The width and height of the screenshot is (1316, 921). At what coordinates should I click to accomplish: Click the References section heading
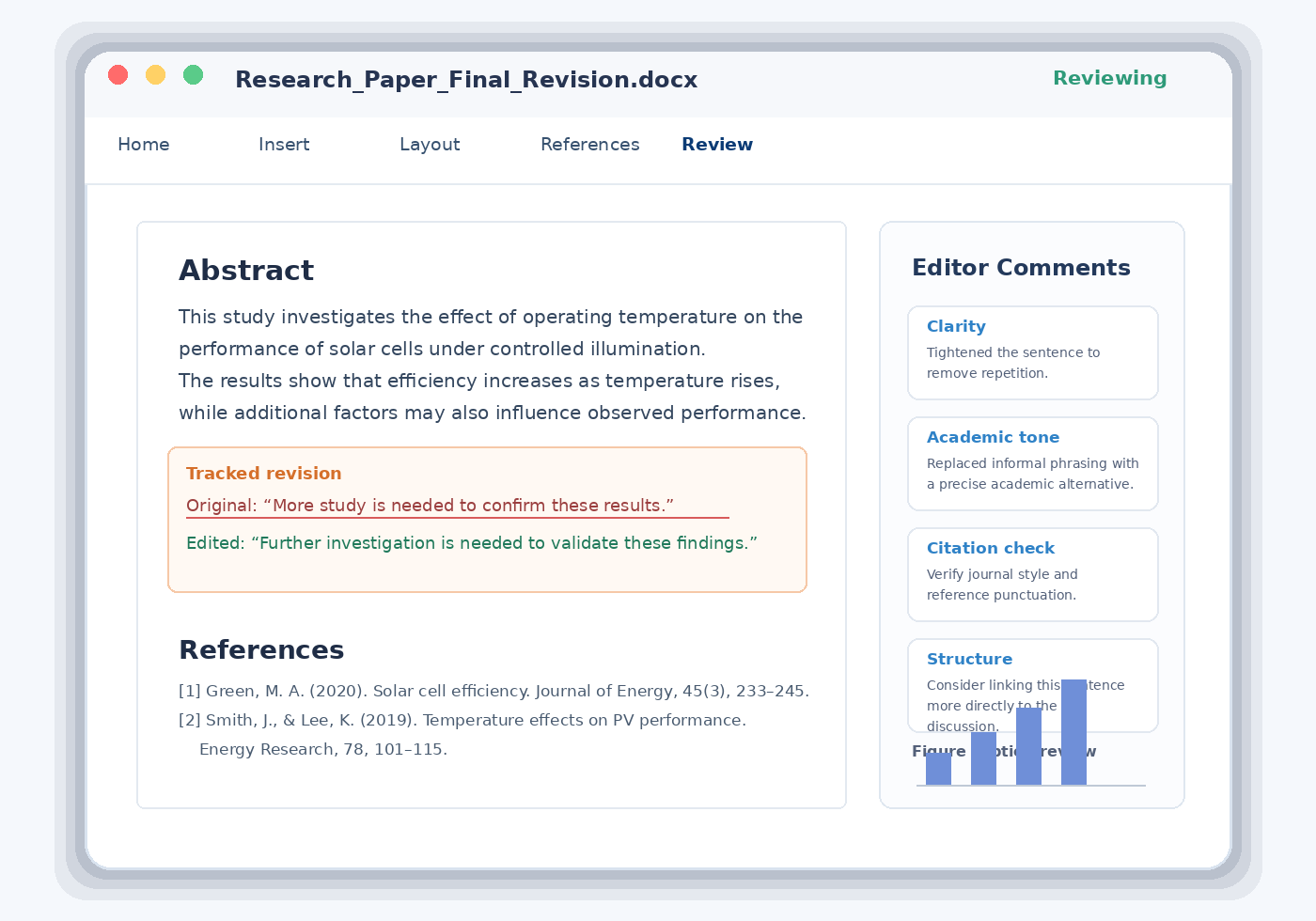[x=261, y=650]
